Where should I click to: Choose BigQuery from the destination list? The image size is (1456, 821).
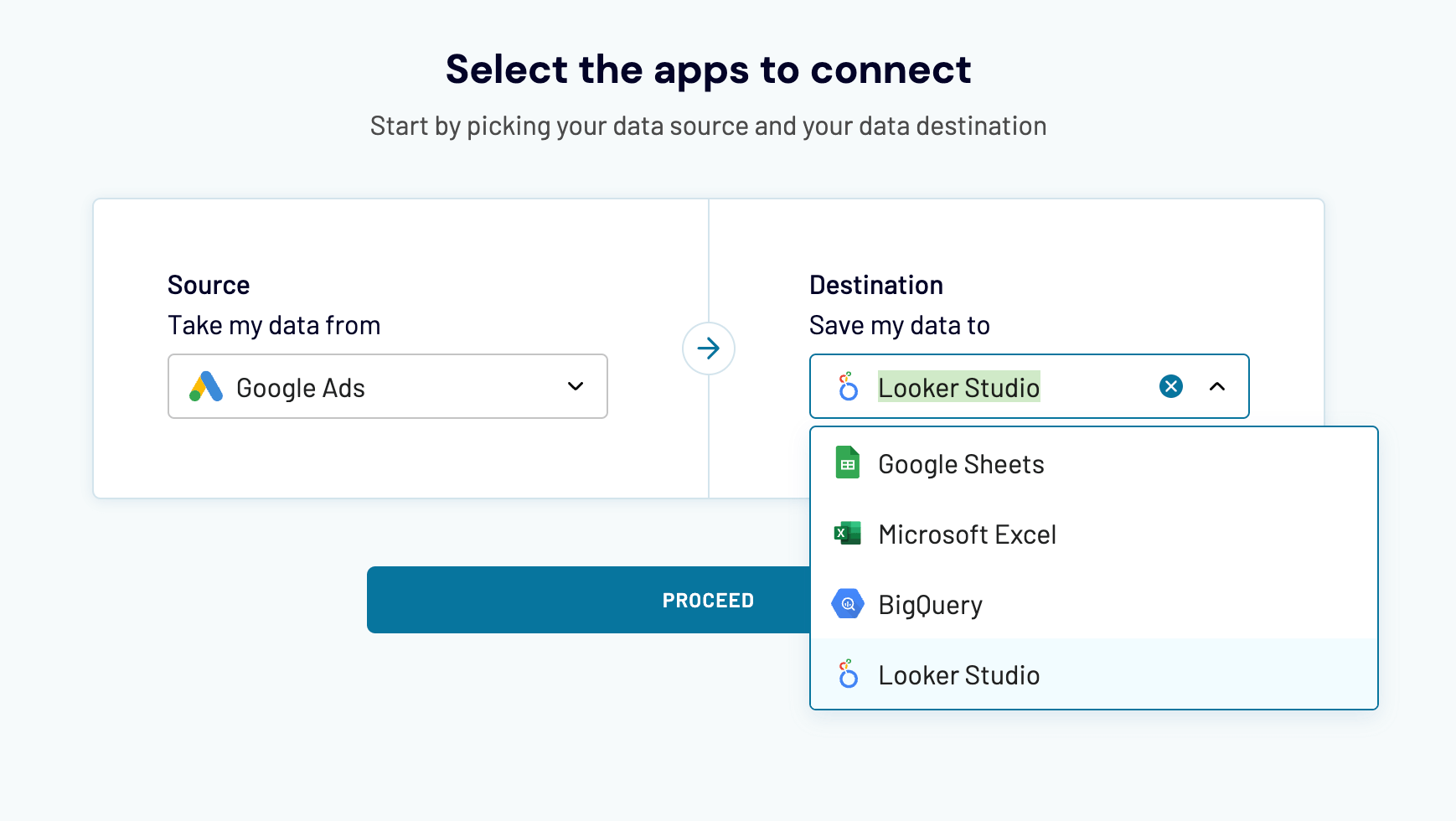930,604
